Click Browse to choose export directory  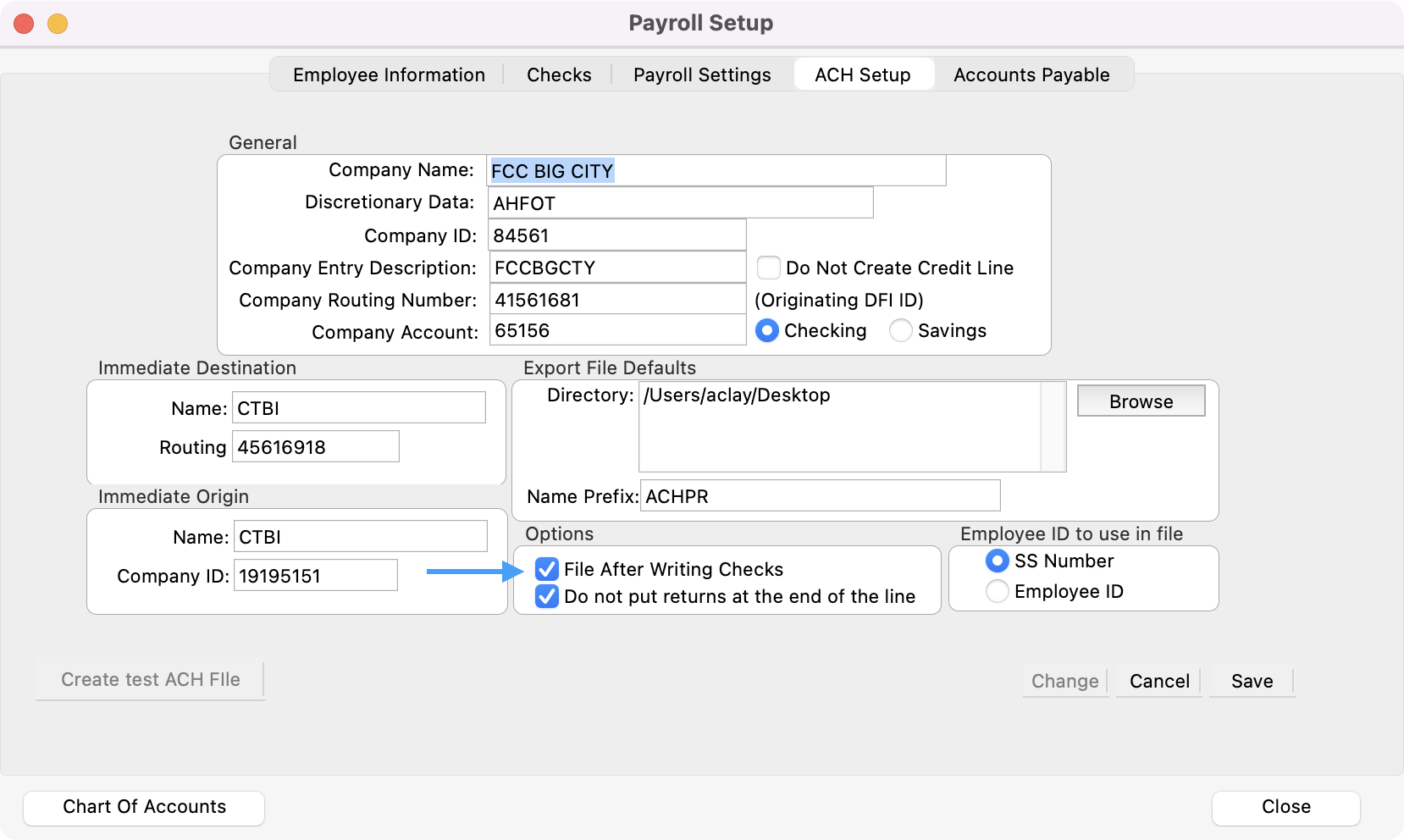click(x=1141, y=401)
